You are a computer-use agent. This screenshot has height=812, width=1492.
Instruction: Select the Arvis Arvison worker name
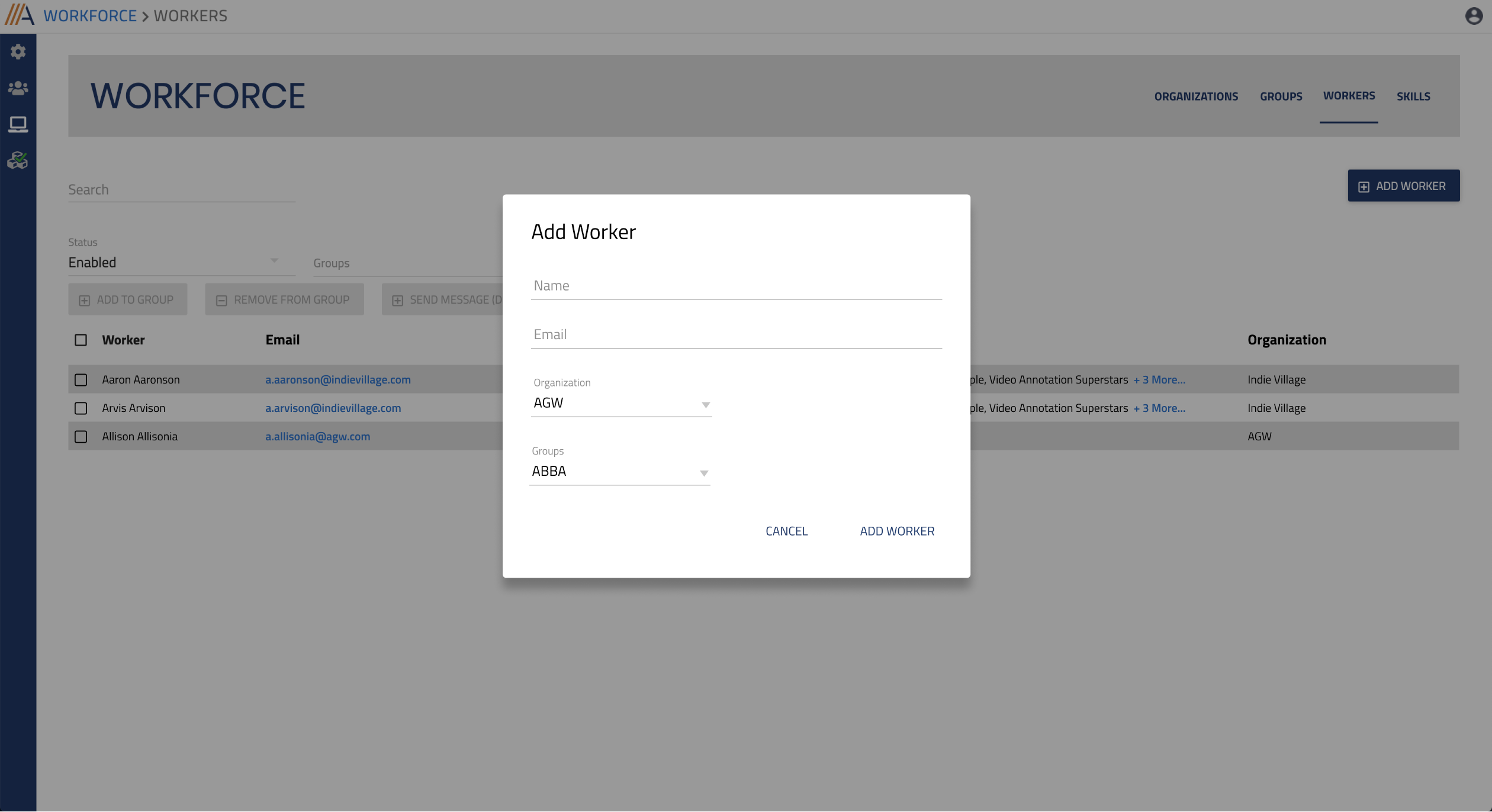[134, 408]
